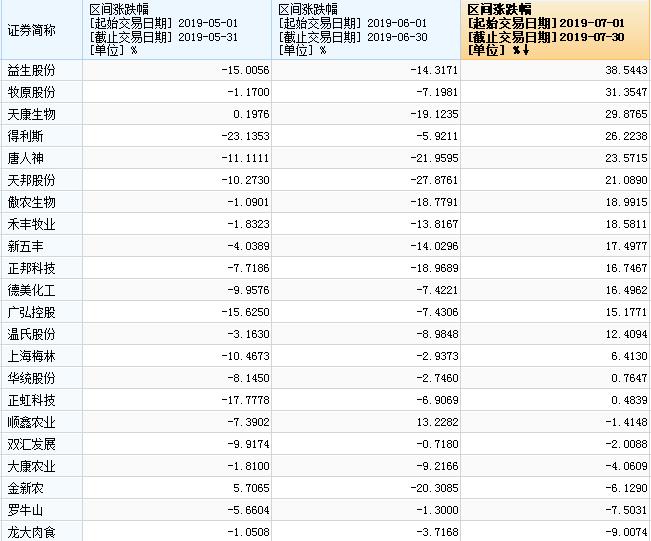Viewport: 651px width, 541px height.
Task: Select May value -1.8323 for 禾丰牧业
Action: coord(248,224)
